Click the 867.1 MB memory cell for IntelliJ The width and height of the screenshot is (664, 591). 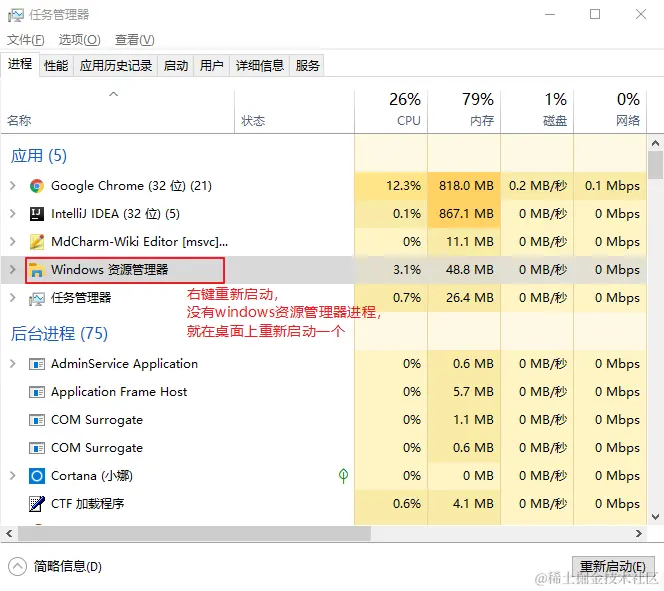click(x=464, y=214)
